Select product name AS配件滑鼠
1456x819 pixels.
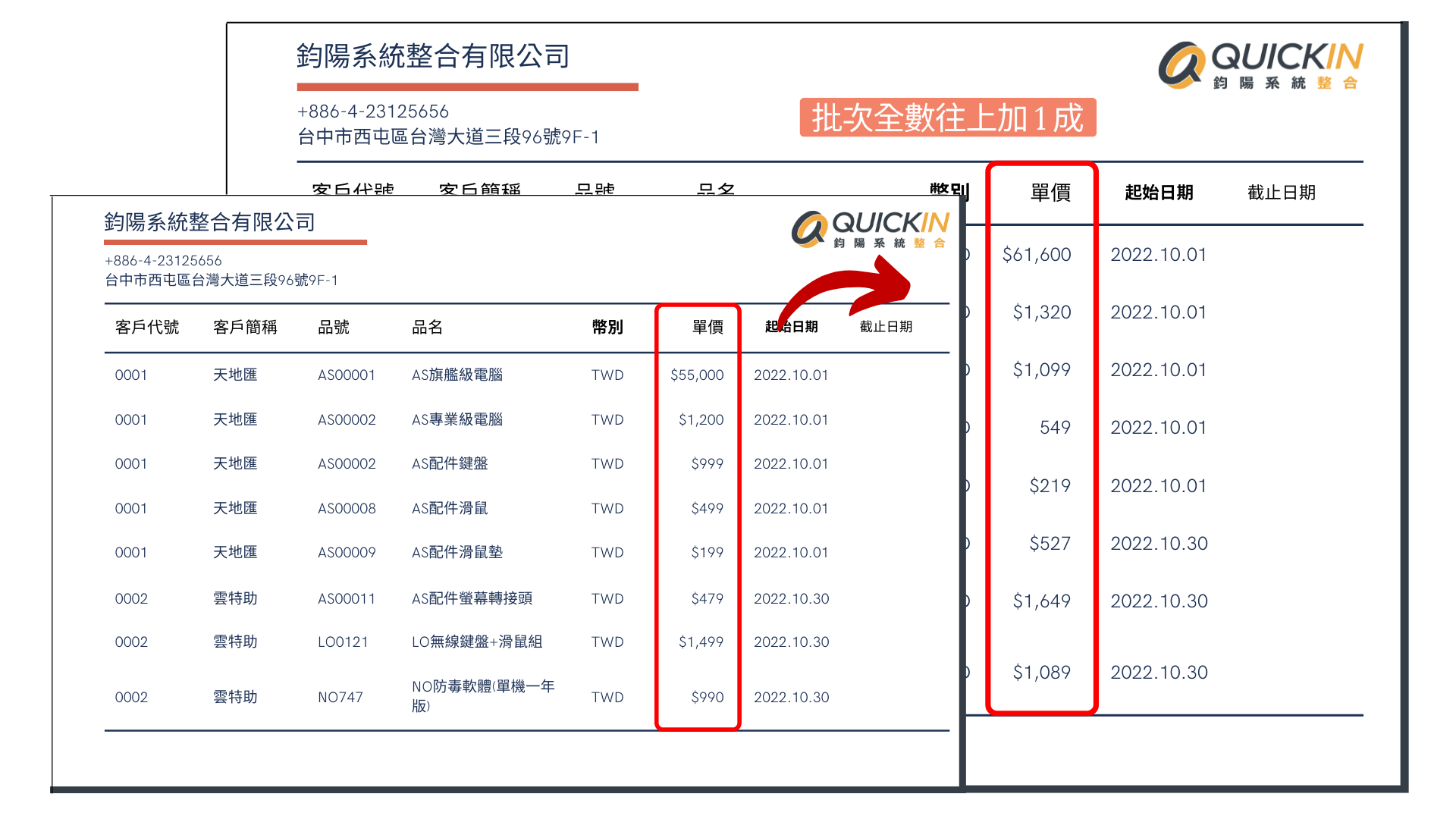coord(450,508)
